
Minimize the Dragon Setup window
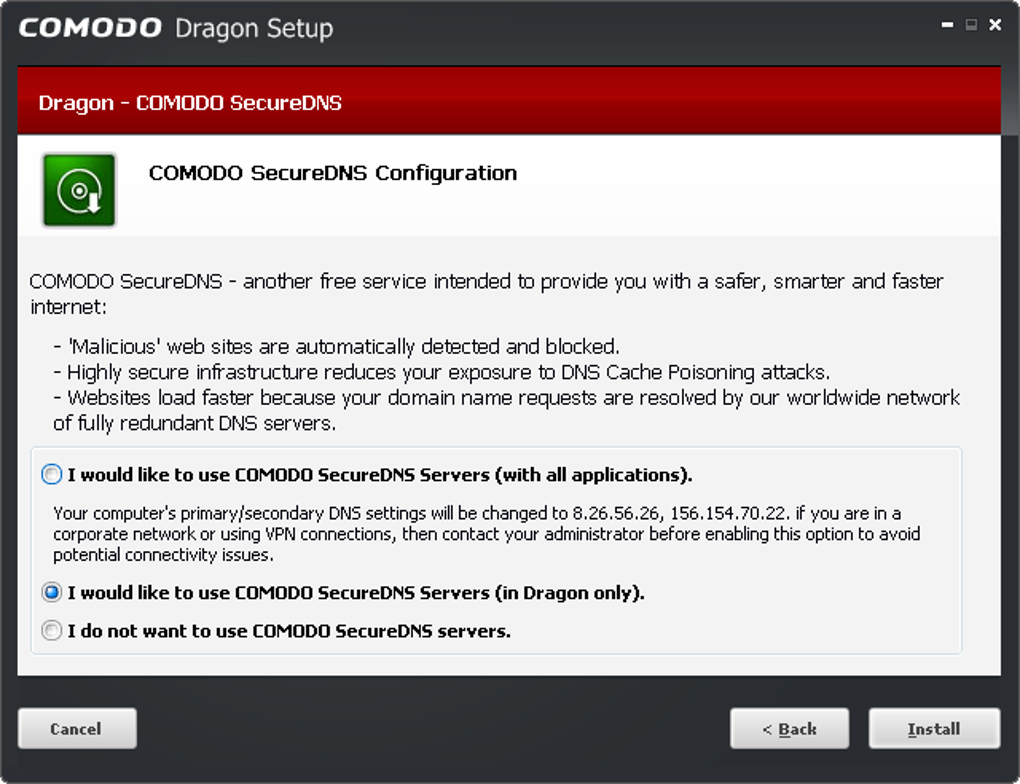tap(948, 26)
